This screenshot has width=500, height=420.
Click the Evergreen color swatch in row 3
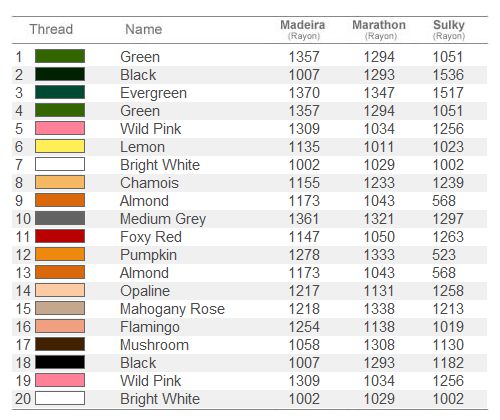(60, 92)
